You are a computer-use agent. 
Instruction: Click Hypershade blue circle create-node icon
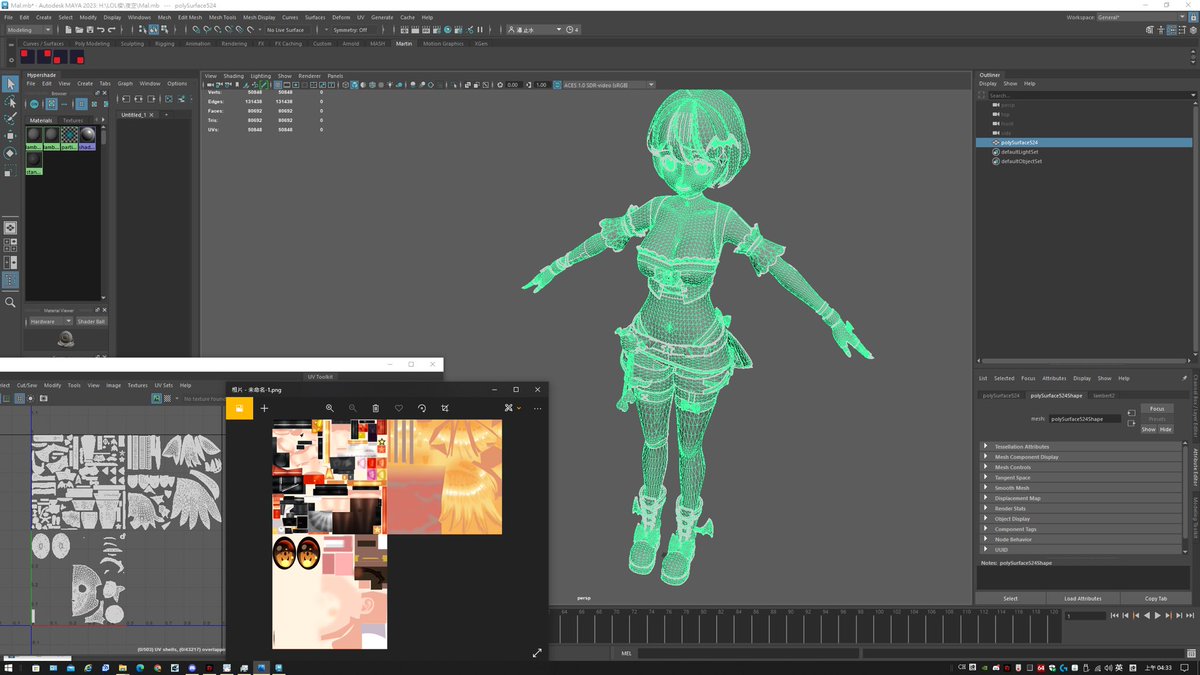tap(34, 104)
